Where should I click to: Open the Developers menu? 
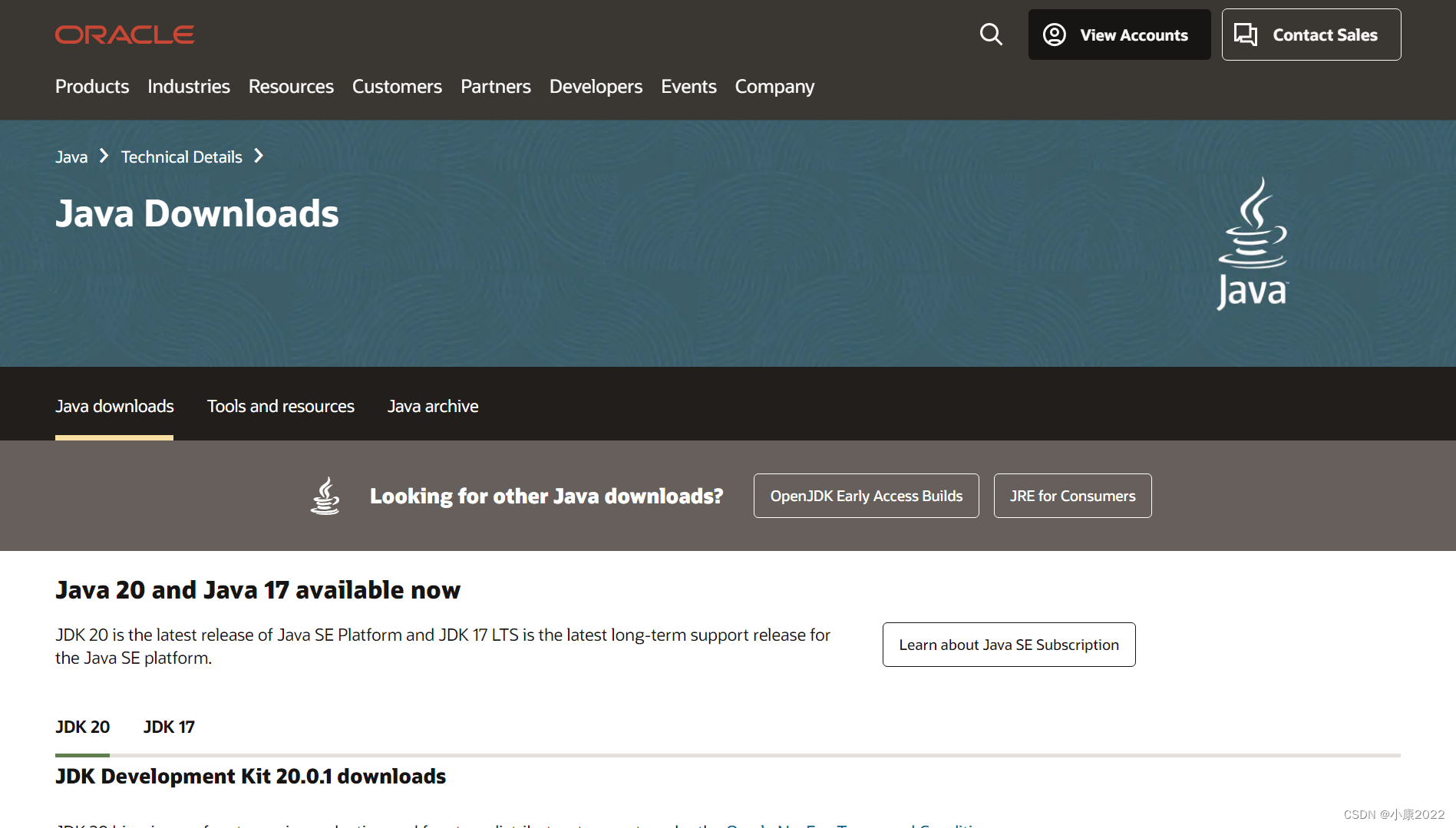(x=596, y=87)
